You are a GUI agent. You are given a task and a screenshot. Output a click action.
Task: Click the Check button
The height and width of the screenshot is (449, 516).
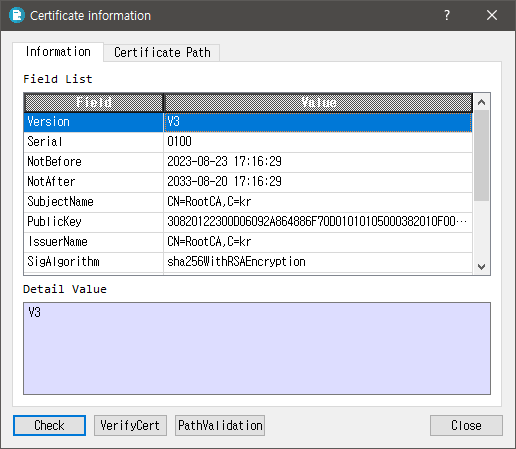(x=49, y=425)
